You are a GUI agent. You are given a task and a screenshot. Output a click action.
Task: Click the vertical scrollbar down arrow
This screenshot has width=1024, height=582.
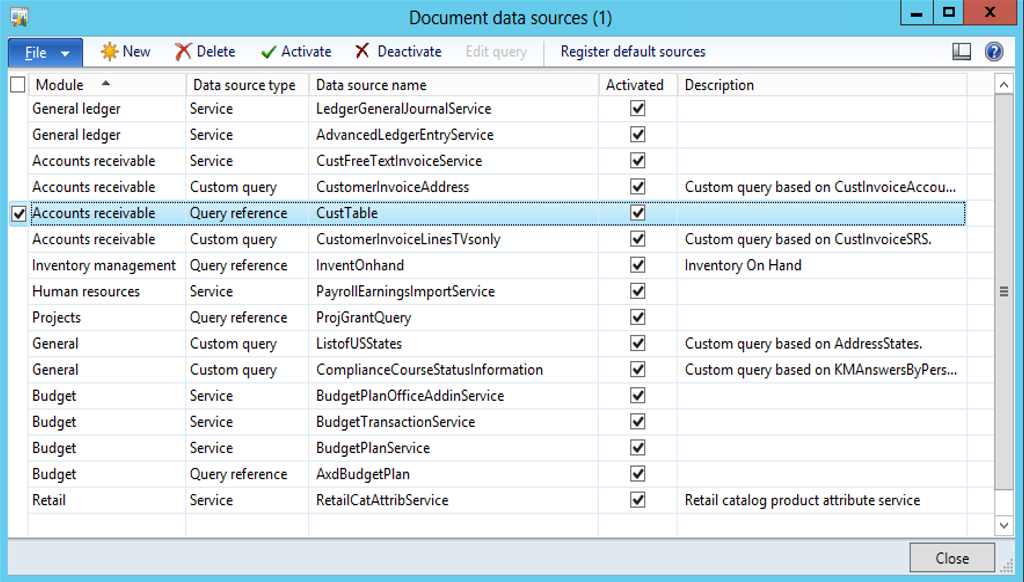1004,524
